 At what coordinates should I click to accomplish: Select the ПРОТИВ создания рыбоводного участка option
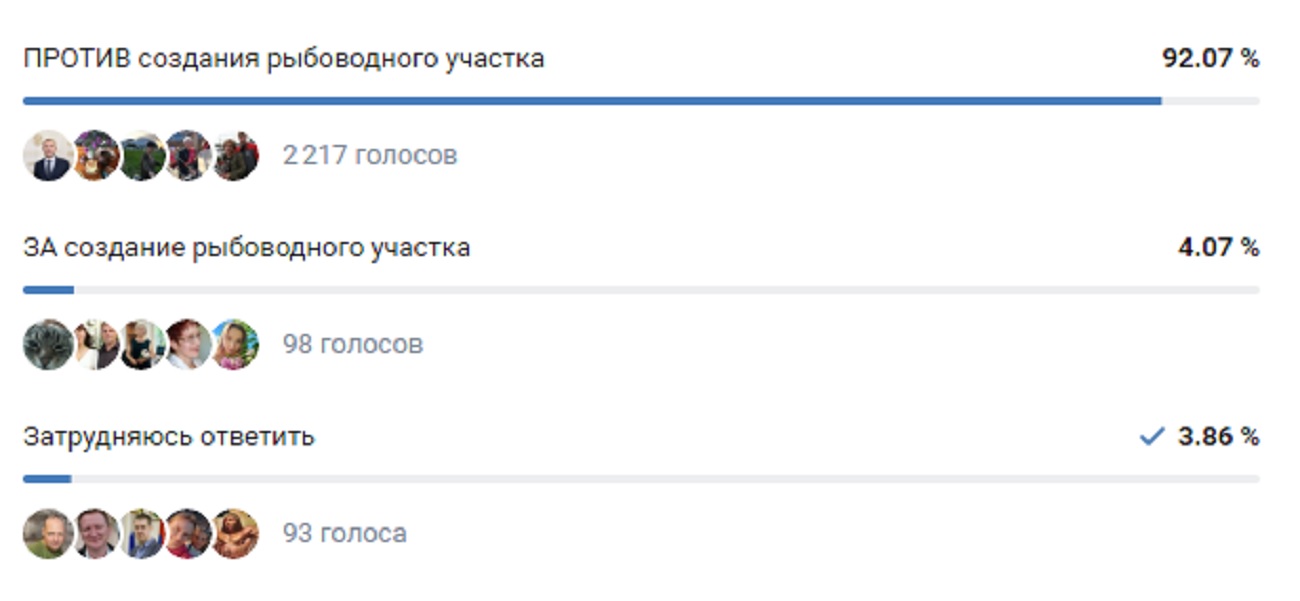coord(284,59)
